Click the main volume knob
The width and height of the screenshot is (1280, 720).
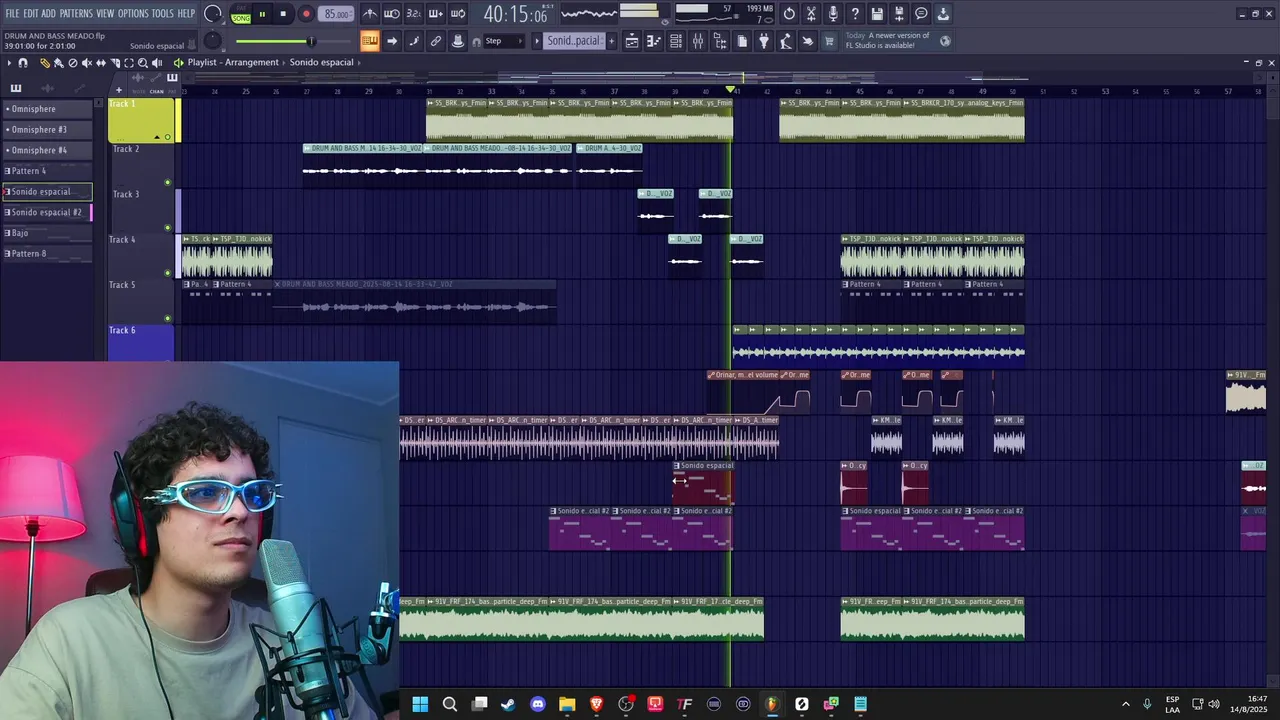coord(213,14)
